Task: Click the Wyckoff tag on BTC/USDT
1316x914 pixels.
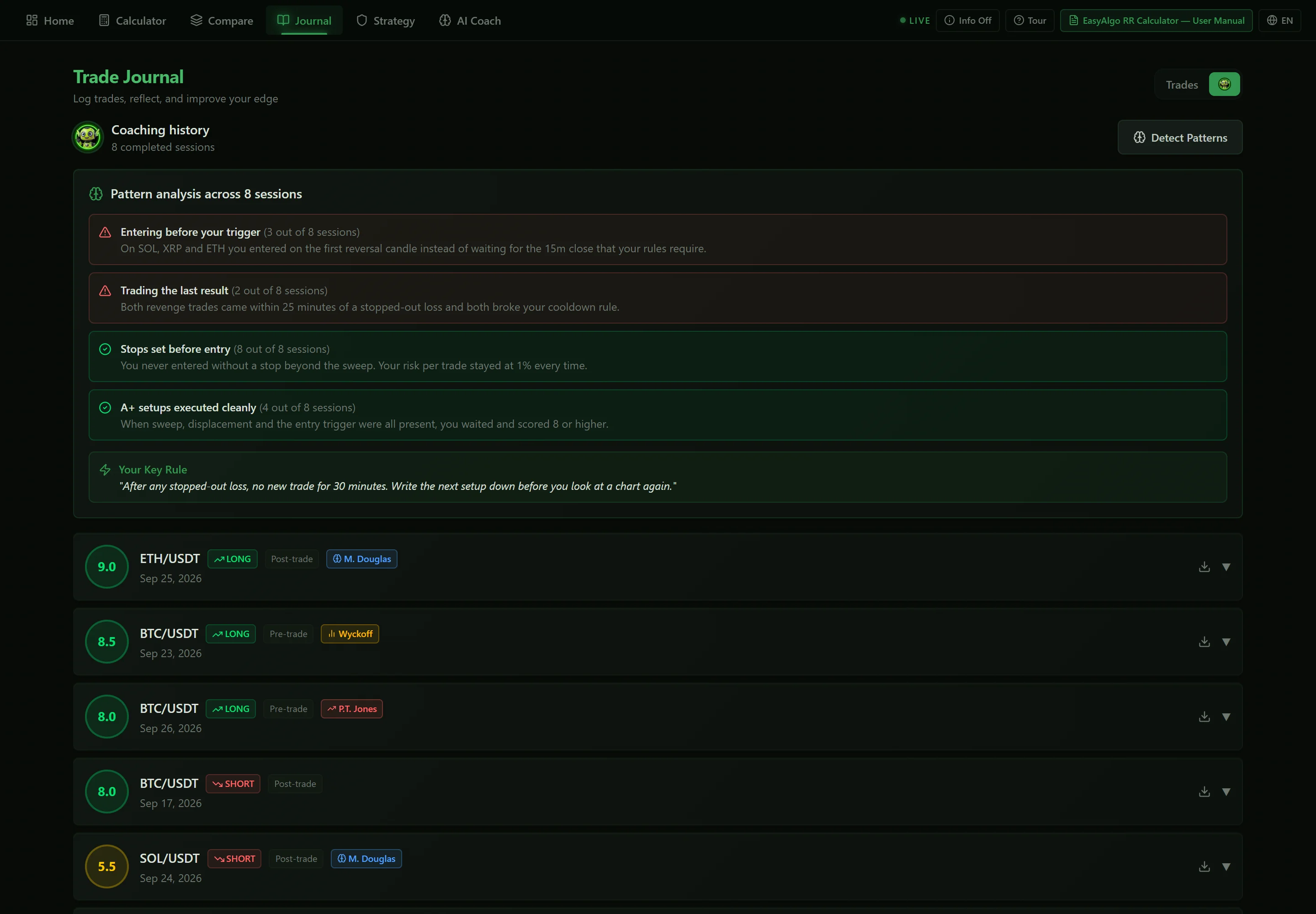Action: click(x=349, y=634)
